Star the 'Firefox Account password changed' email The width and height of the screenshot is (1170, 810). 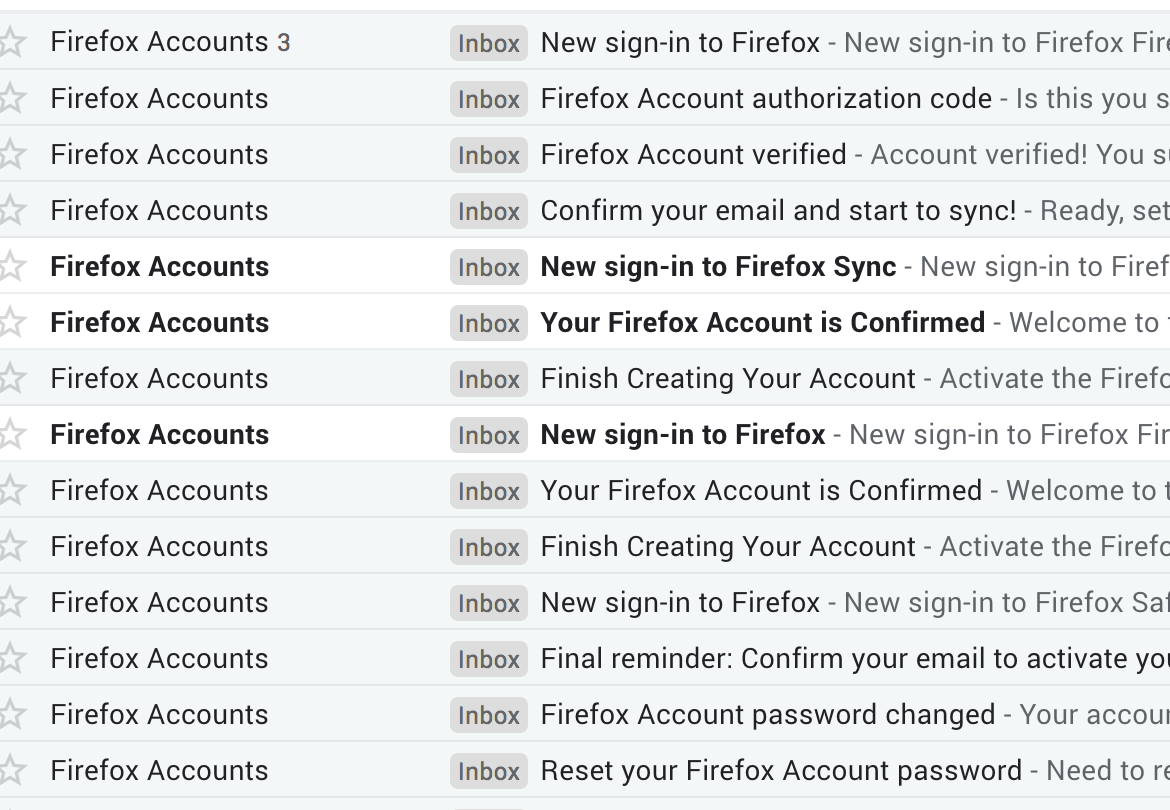[11, 714]
